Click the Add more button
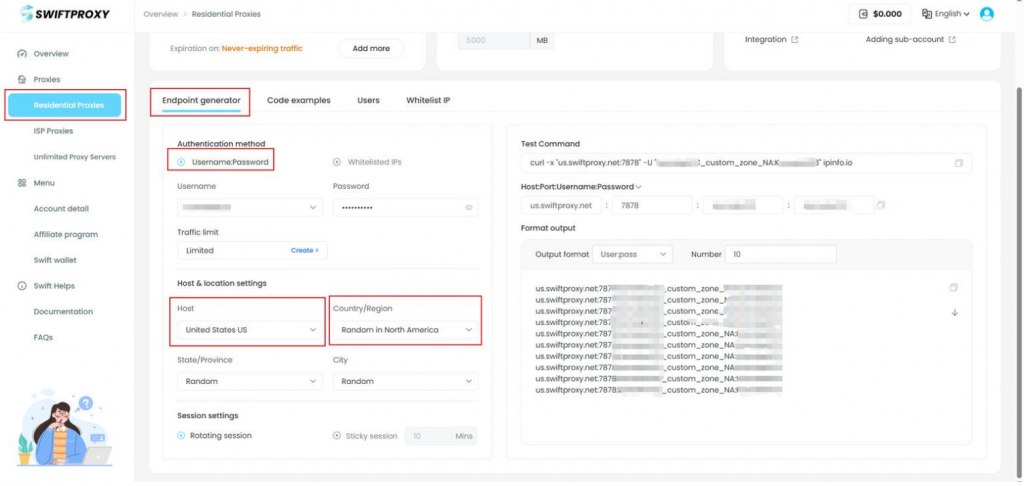Image resolution: width=1024 pixels, height=486 pixels. (x=371, y=48)
